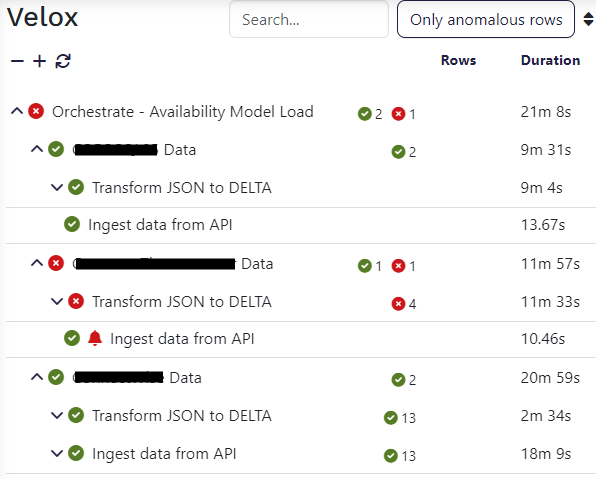Click the 21m 8s duration value
This screenshot has height=479, width=596.
pos(546,112)
